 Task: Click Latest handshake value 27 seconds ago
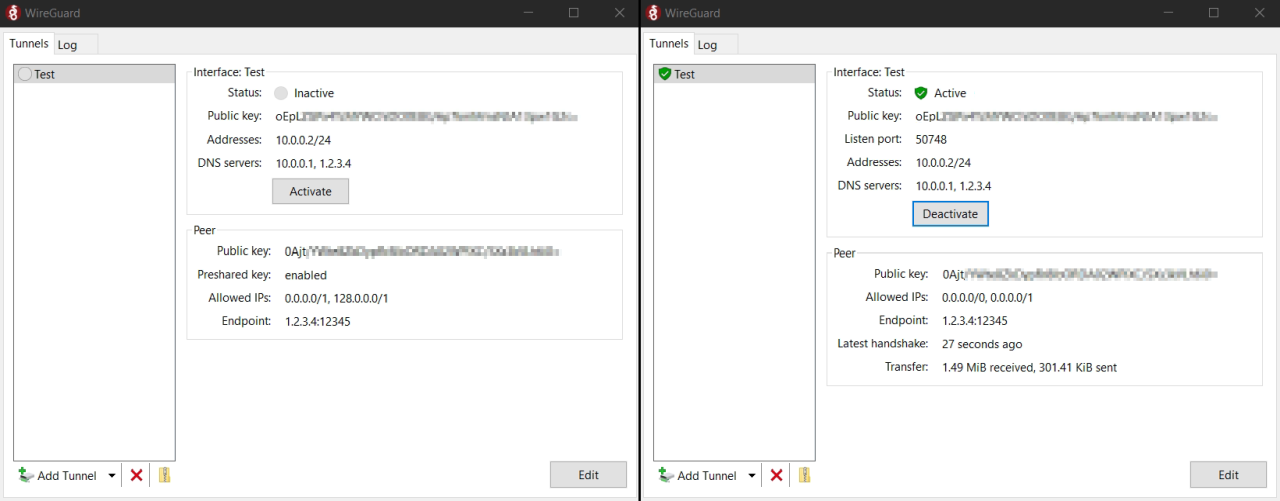point(982,344)
